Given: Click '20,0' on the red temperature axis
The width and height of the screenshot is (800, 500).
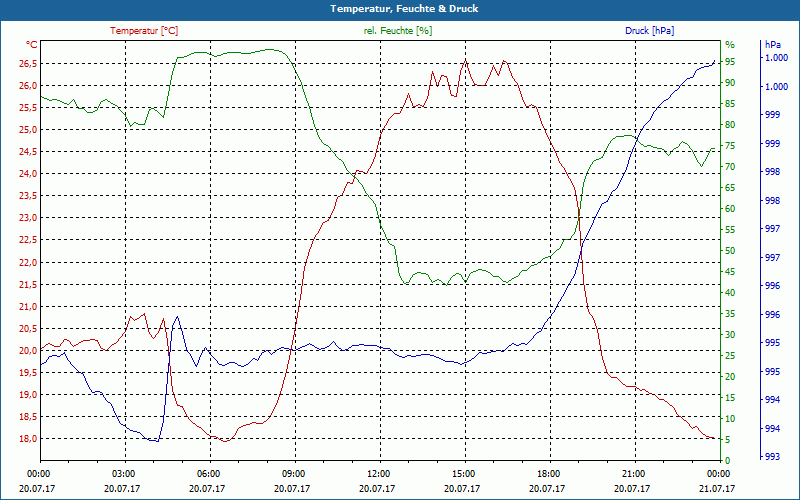Looking at the screenshot, I should tap(28, 351).
